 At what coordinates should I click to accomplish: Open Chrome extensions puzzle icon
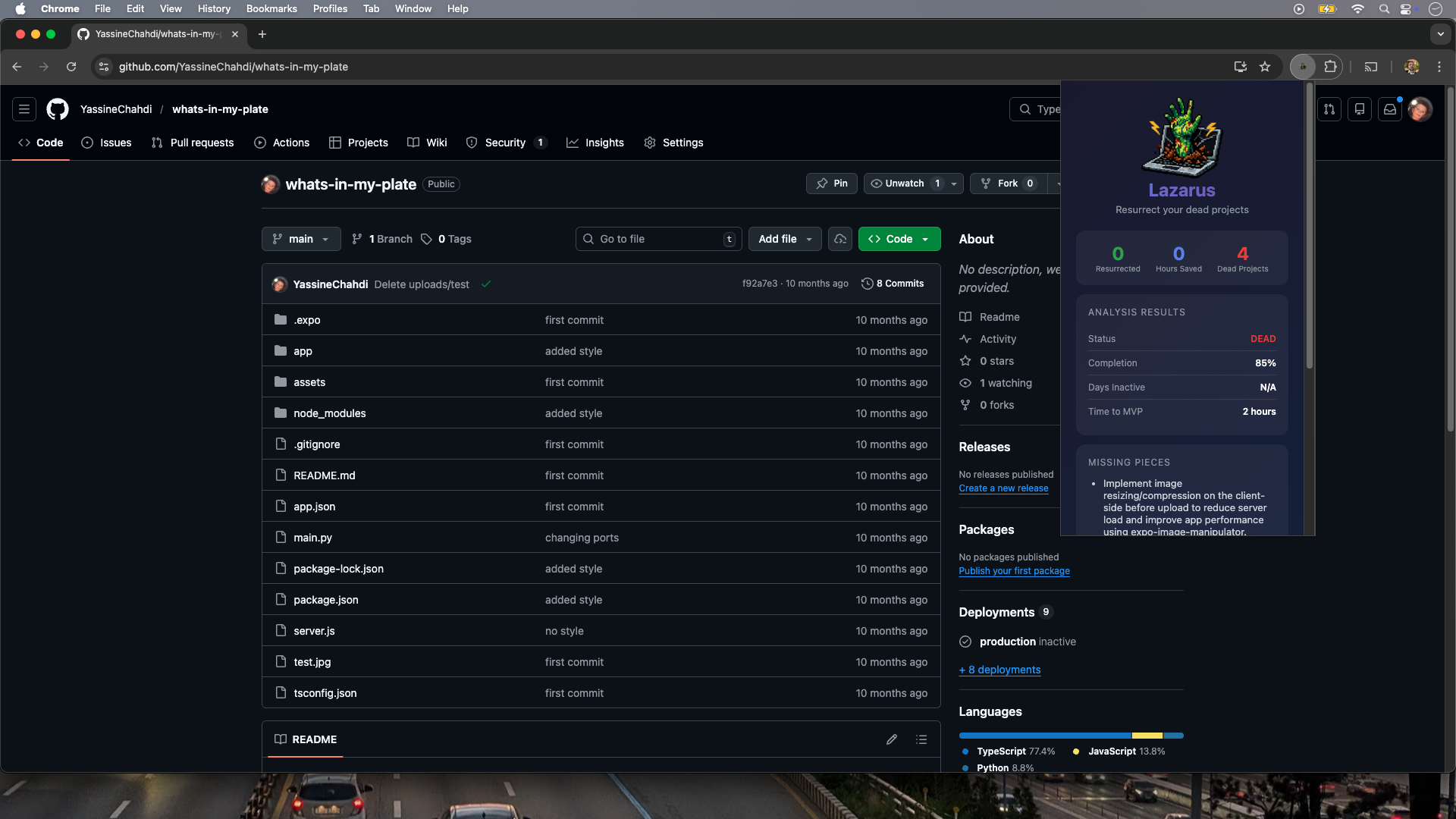(1330, 67)
